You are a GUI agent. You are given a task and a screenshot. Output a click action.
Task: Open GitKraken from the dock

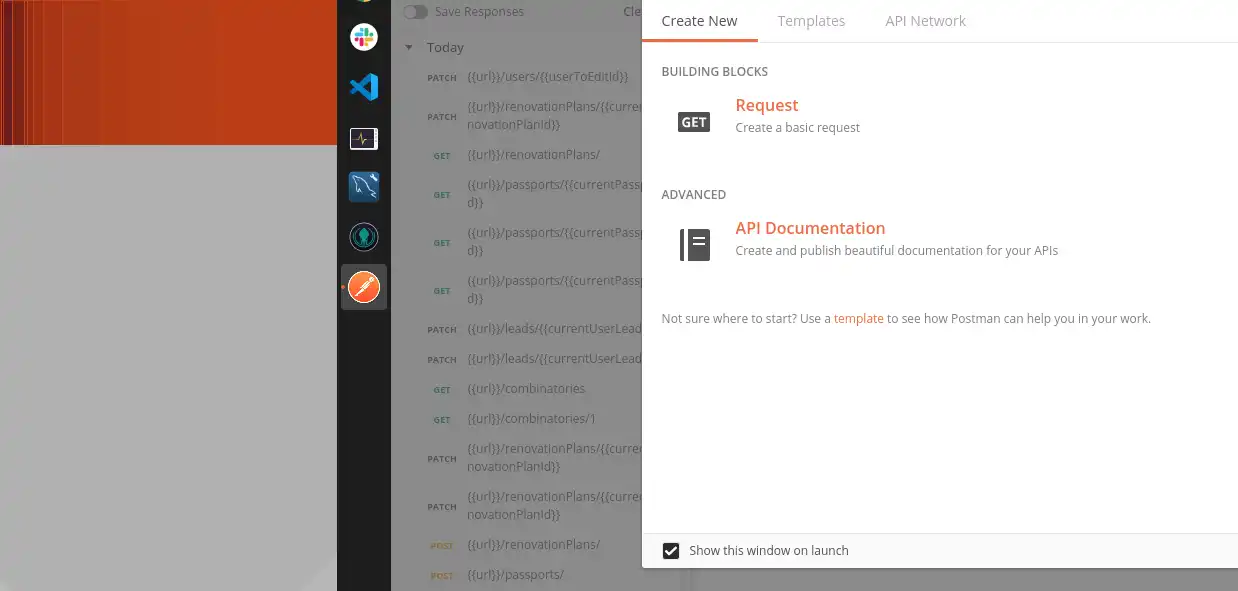click(x=364, y=237)
